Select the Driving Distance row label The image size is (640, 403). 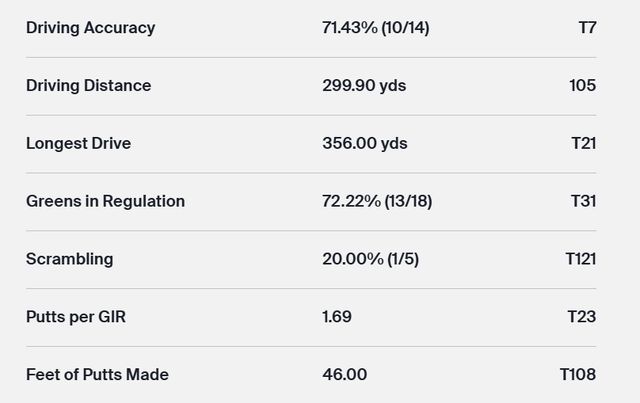[88, 86]
